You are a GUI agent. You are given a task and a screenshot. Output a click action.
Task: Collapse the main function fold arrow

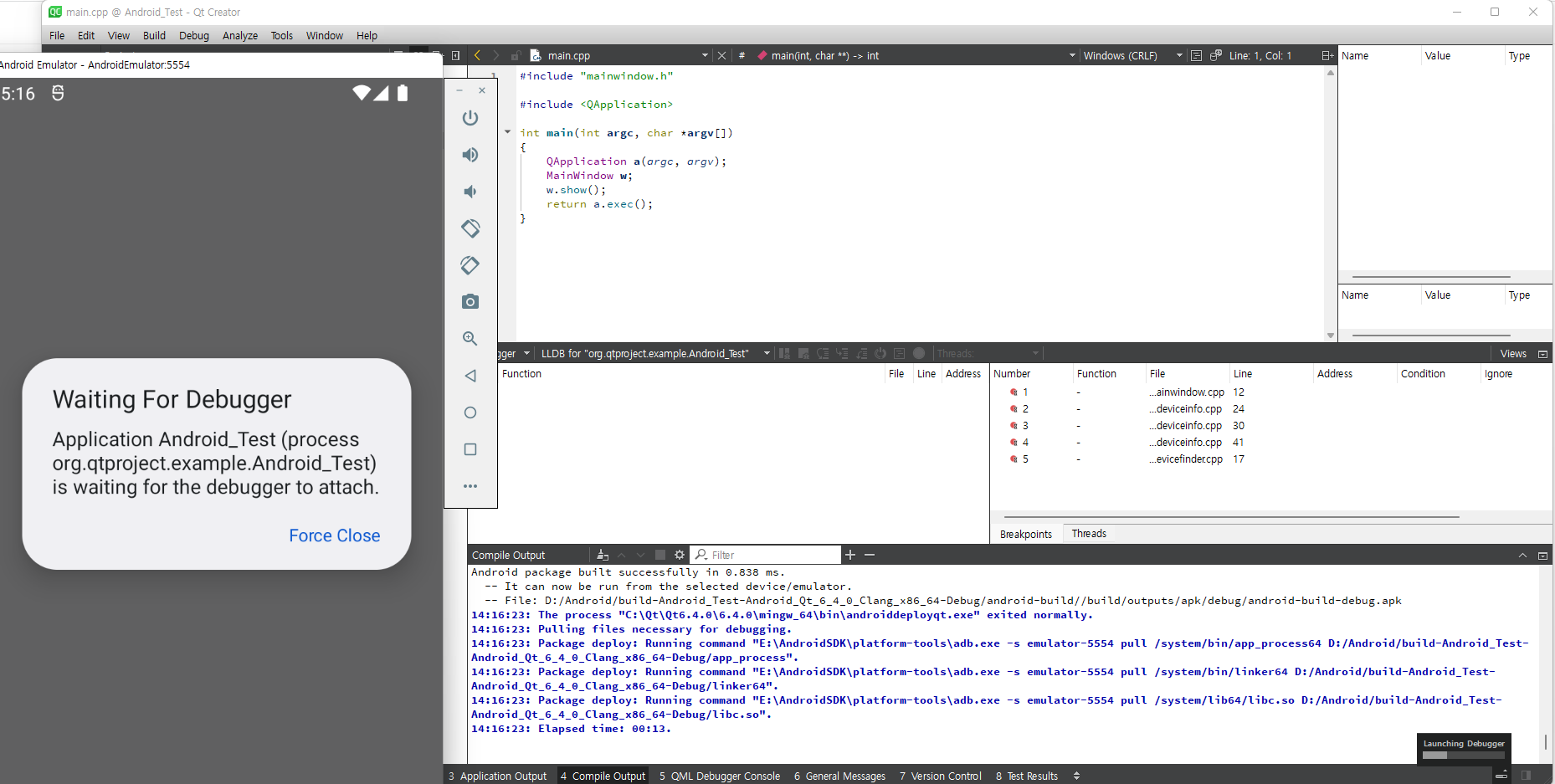point(507,132)
